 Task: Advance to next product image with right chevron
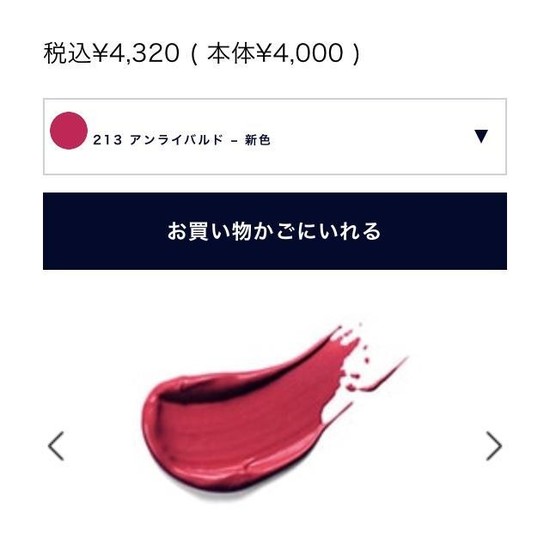[x=494, y=446]
